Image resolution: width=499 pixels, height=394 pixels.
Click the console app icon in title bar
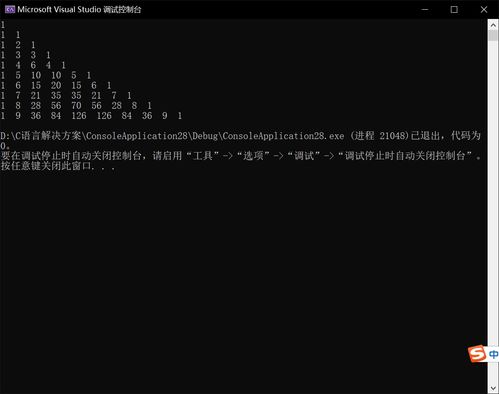coord(10,9)
